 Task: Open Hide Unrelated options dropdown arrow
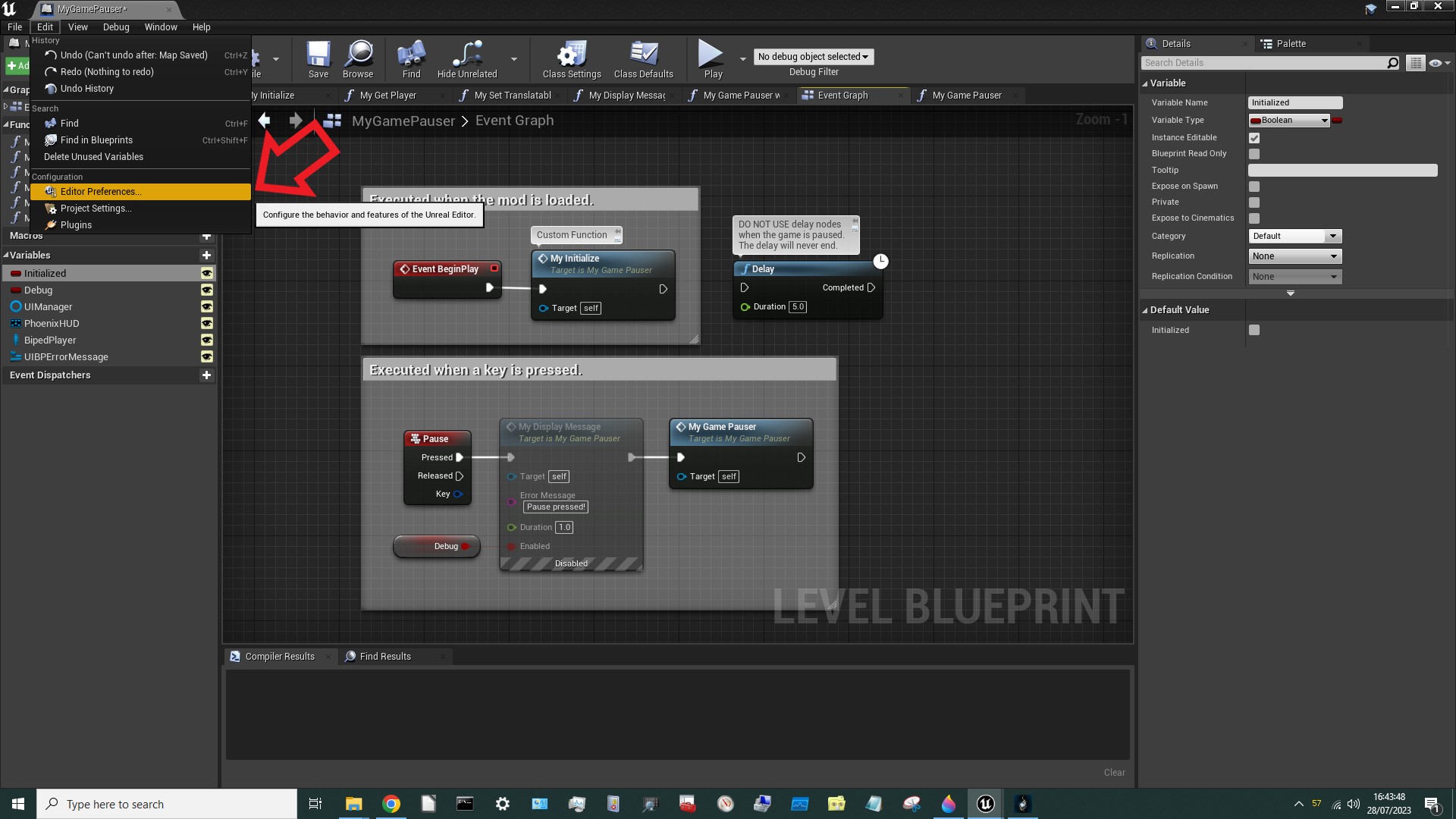click(x=514, y=59)
